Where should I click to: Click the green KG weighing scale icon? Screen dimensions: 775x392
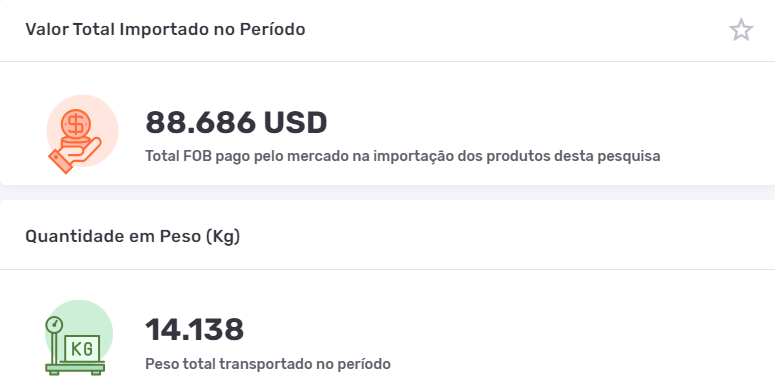point(78,338)
